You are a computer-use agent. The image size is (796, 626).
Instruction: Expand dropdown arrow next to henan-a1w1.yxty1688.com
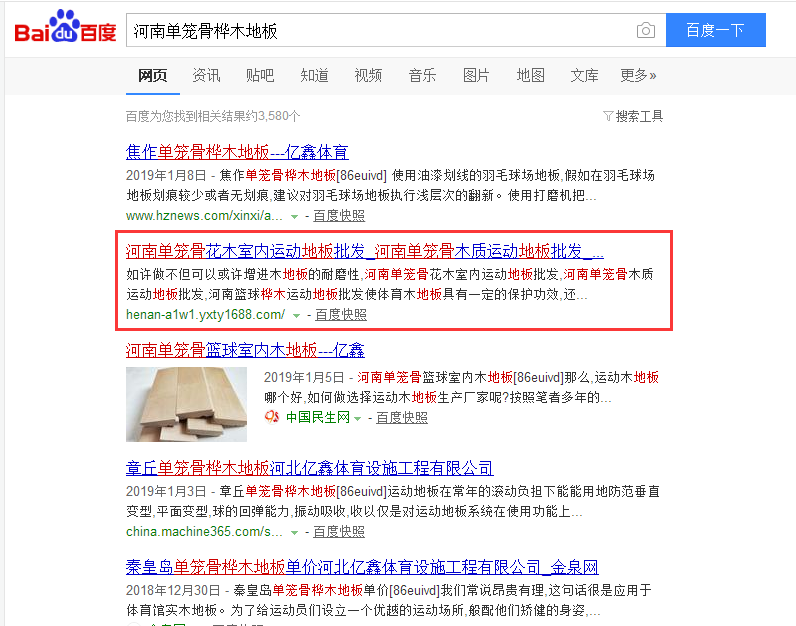(x=296, y=316)
